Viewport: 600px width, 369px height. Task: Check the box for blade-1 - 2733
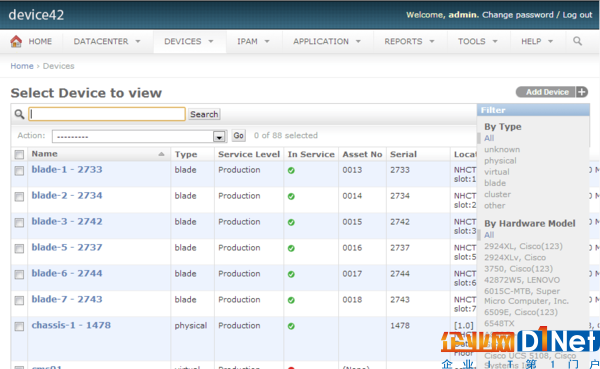pyautogui.click(x=19, y=171)
